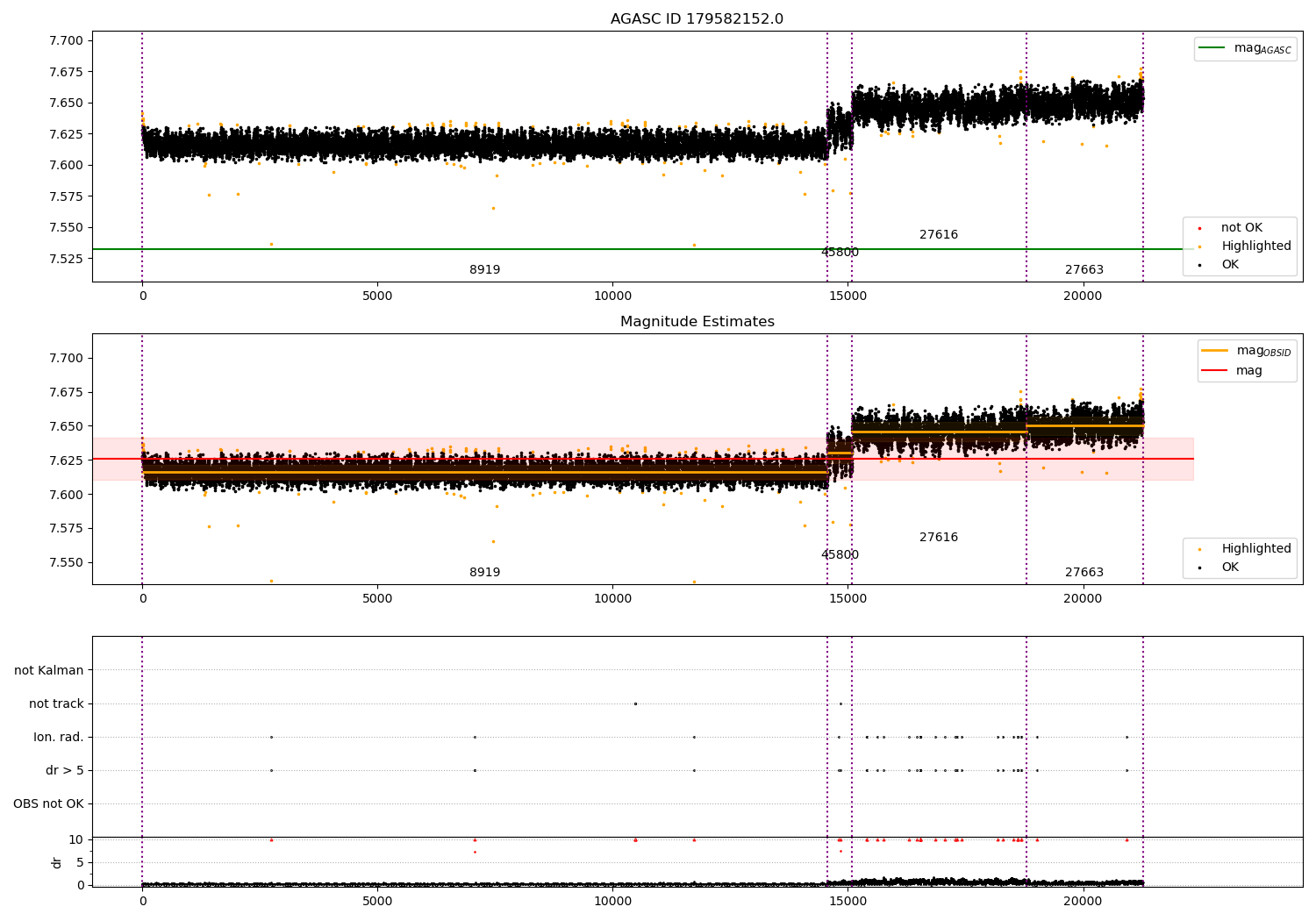Click the orange line sample beside mag OBSID
Viewport: 1316px width, 921px height.
(x=1215, y=351)
